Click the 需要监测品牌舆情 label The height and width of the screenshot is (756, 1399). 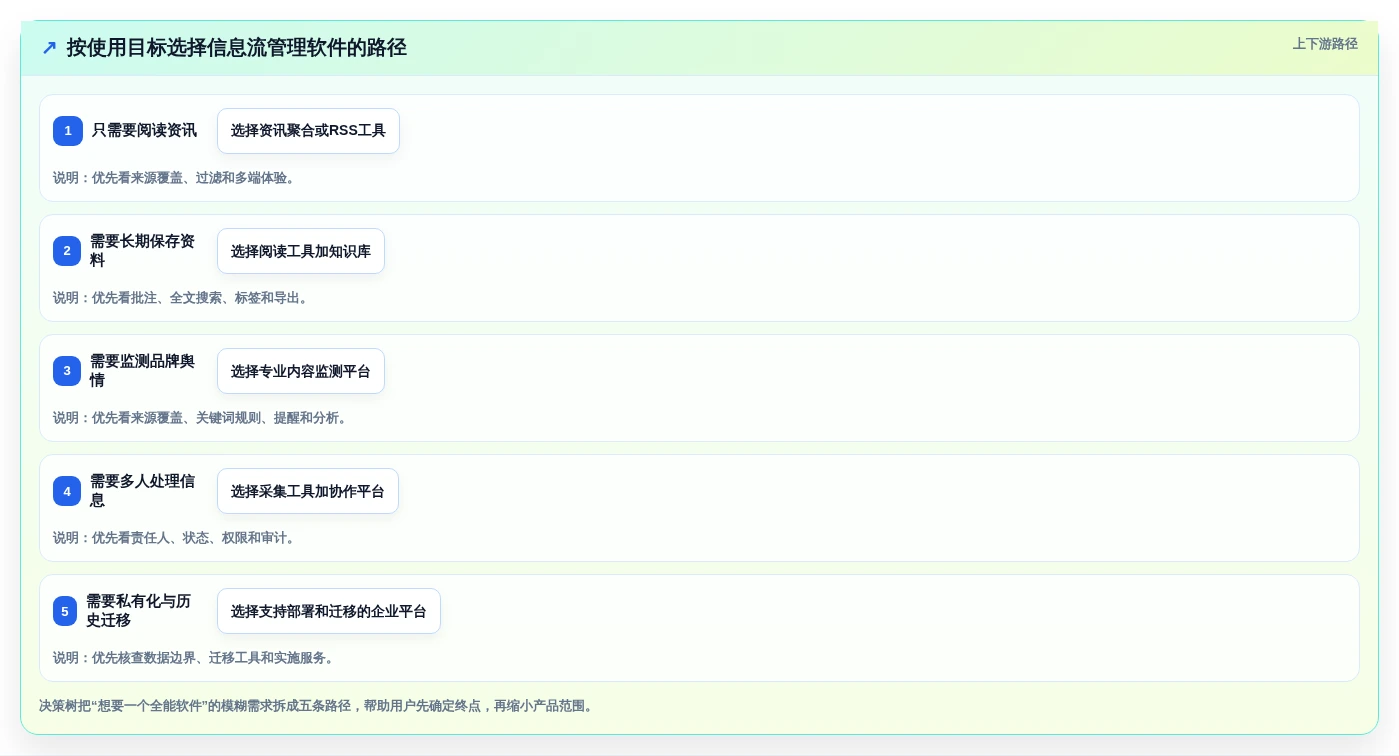pyautogui.click(x=143, y=371)
